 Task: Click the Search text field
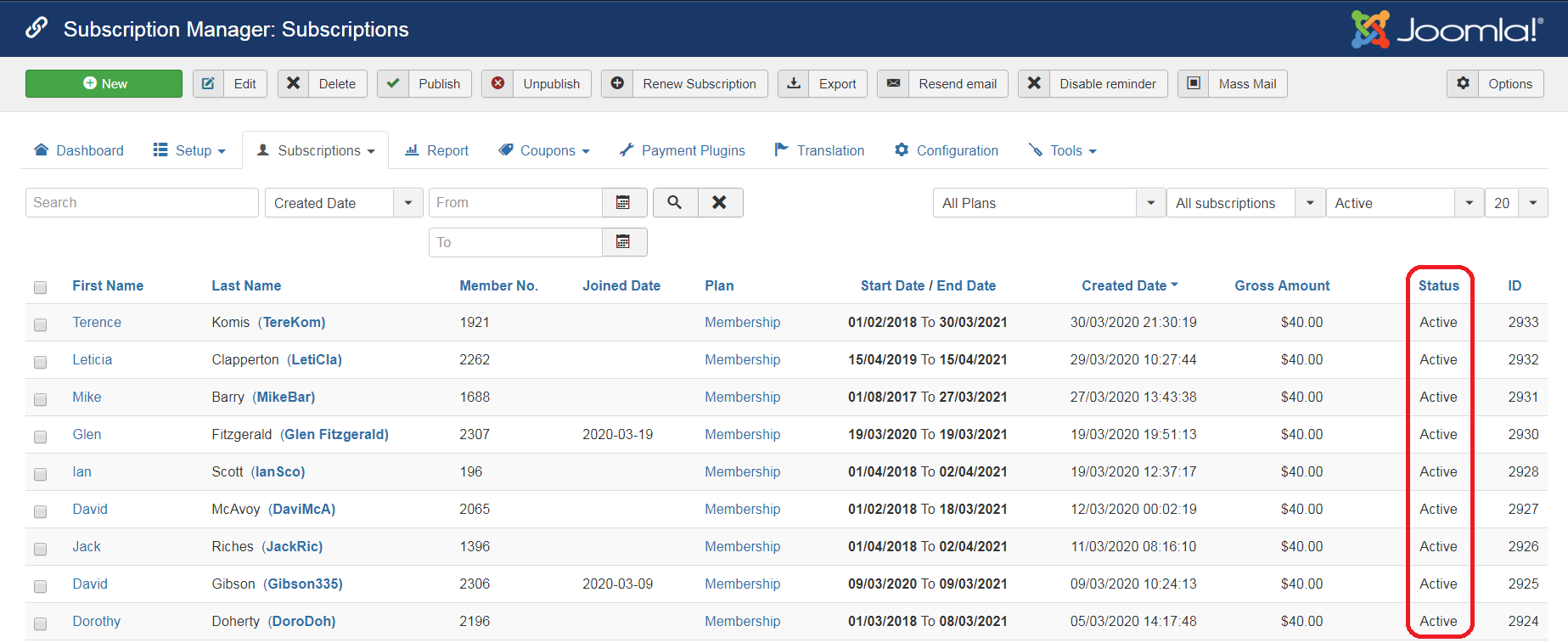142,202
